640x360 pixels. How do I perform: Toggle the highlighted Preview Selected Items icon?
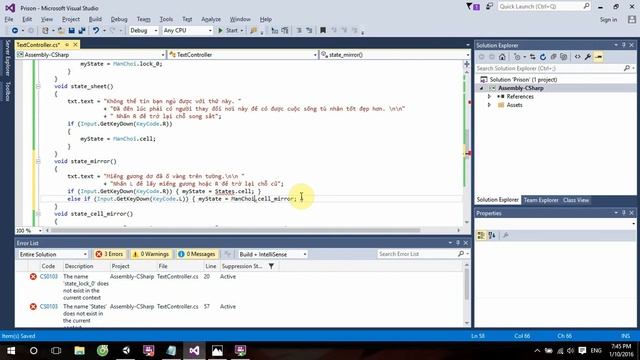tap(598, 57)
